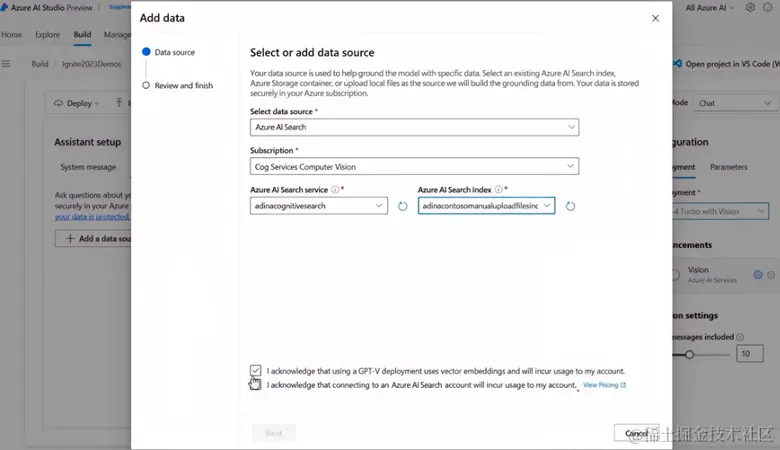Viewport: 780px width, 450px height.
Task: Select the Review and finish step
Action: 183,86
